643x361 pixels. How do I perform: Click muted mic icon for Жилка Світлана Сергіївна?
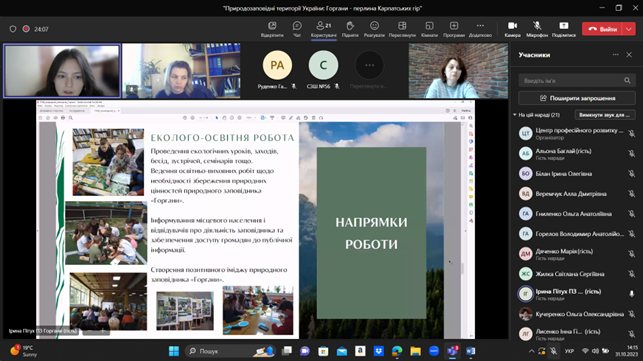pyautogui.click(x=632, y=274)
